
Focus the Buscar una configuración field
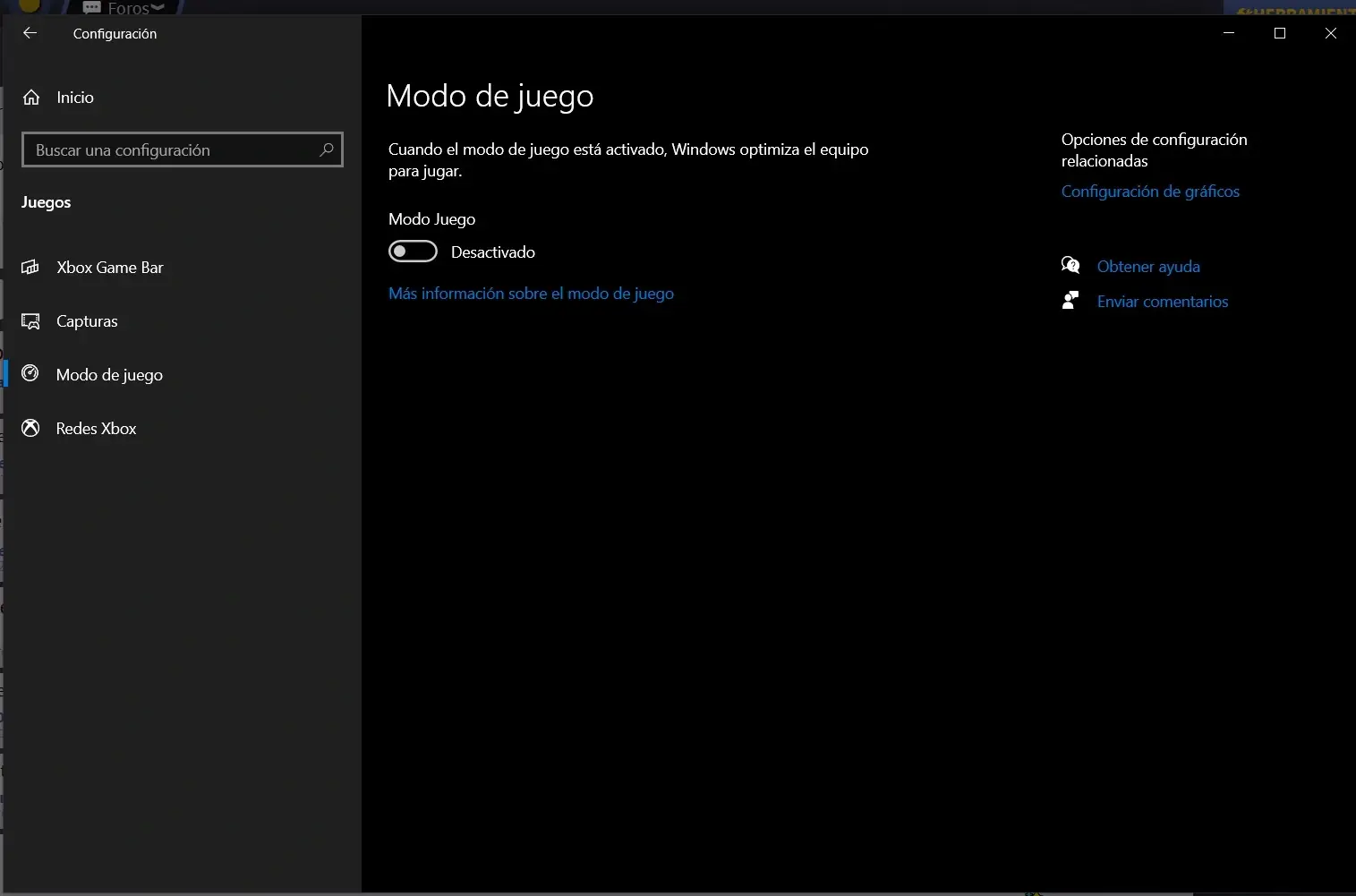(182, 149)
